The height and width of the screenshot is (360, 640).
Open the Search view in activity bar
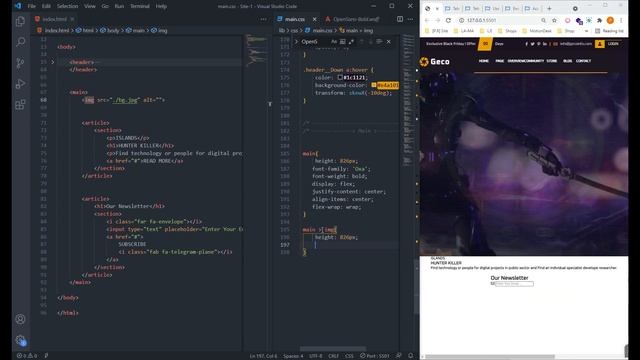pos(20,42)
